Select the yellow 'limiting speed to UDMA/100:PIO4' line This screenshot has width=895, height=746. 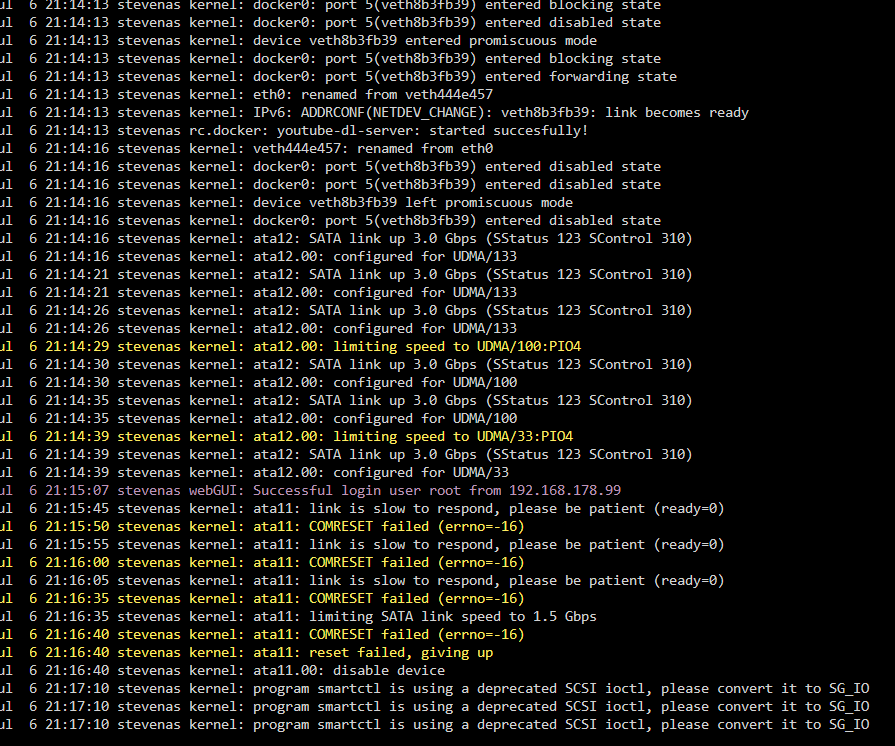(291, 346)
